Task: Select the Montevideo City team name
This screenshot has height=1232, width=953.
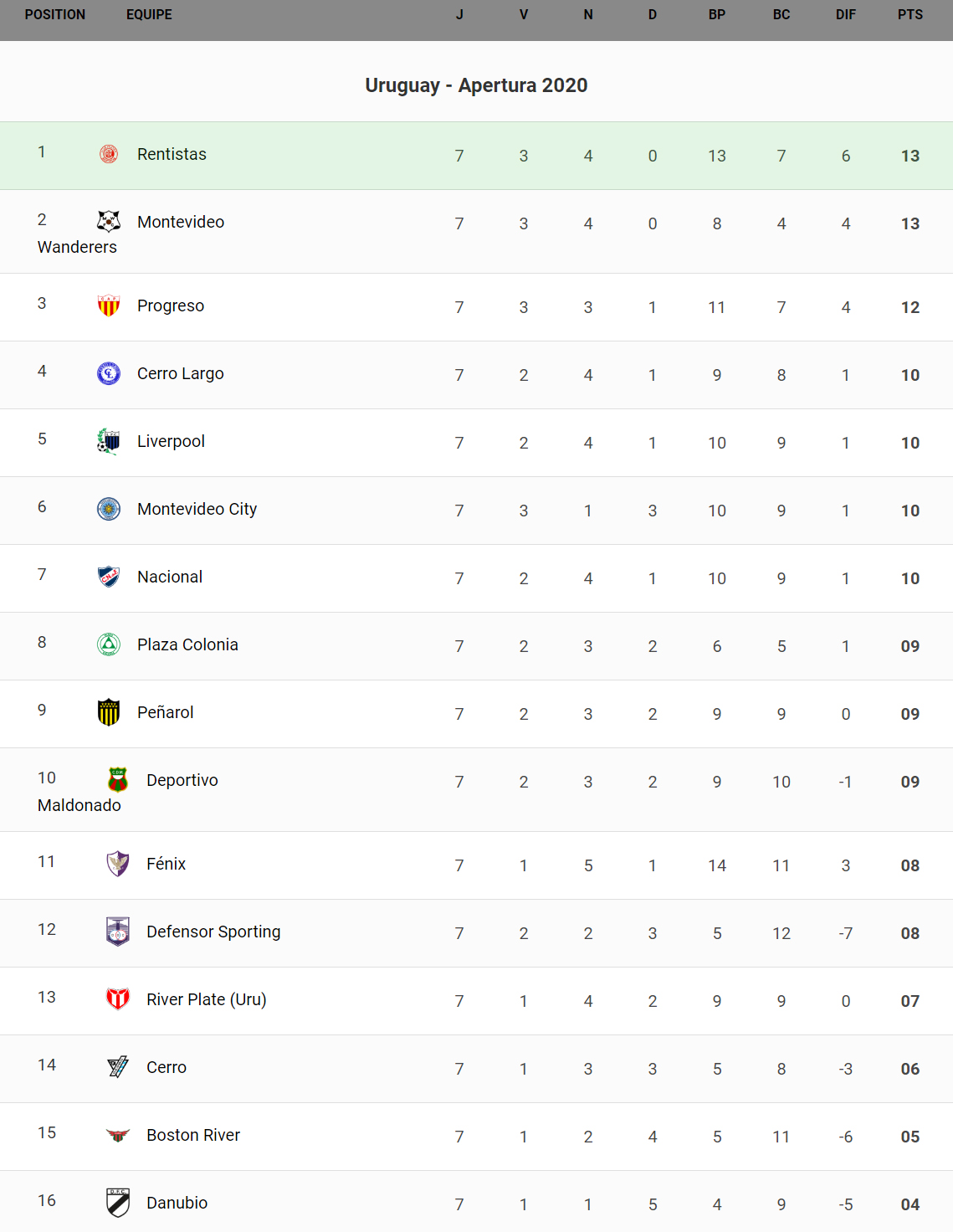Action: point(197,509)
